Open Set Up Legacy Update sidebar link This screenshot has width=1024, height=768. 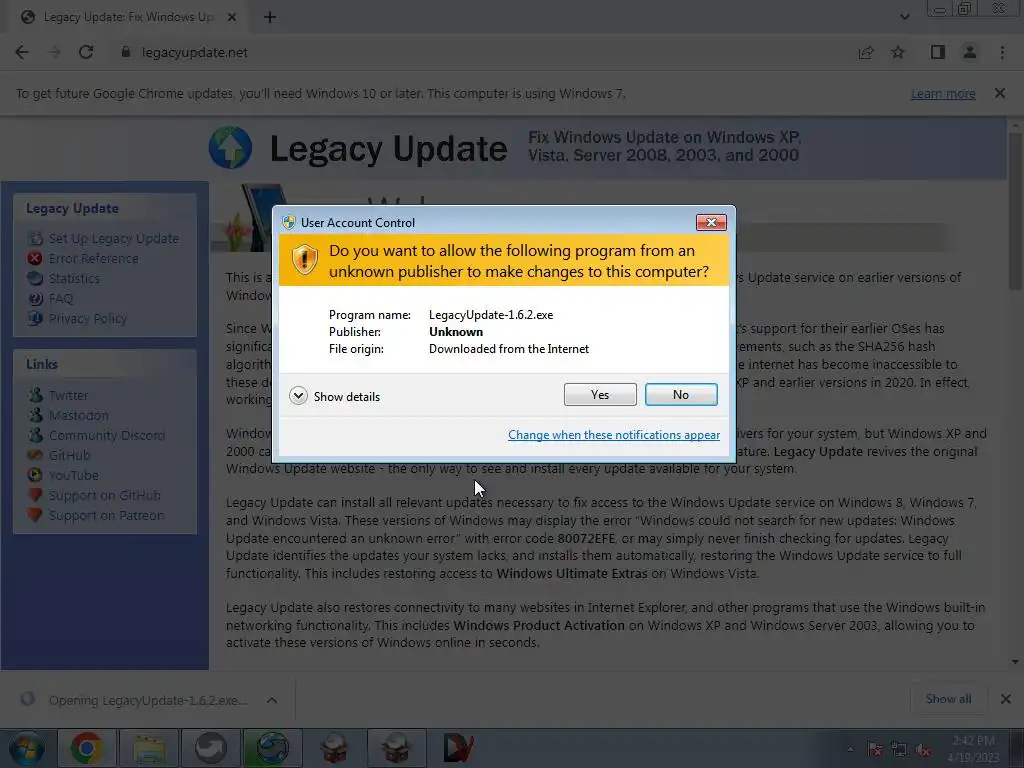click(114, 238)
